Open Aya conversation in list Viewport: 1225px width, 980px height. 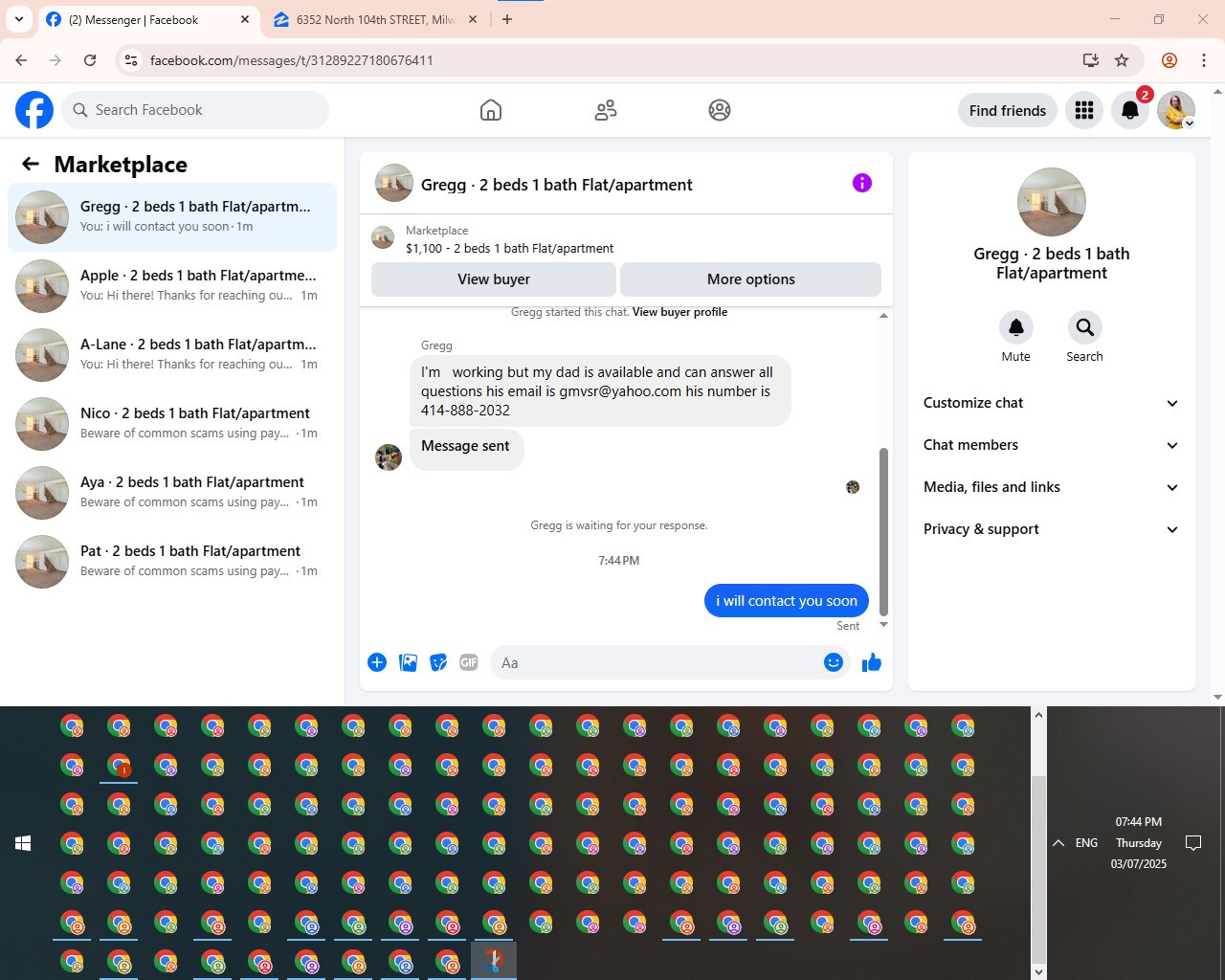tap(172, 493)
